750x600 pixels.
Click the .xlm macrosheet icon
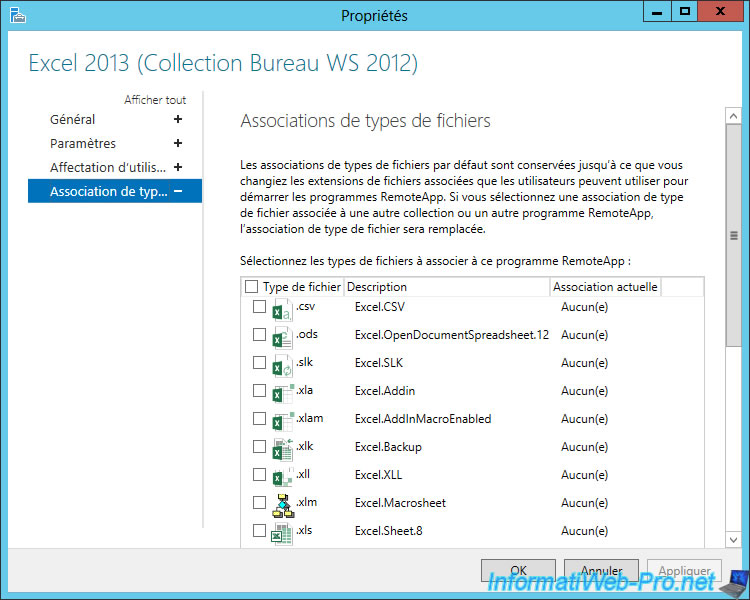[282, 505]
